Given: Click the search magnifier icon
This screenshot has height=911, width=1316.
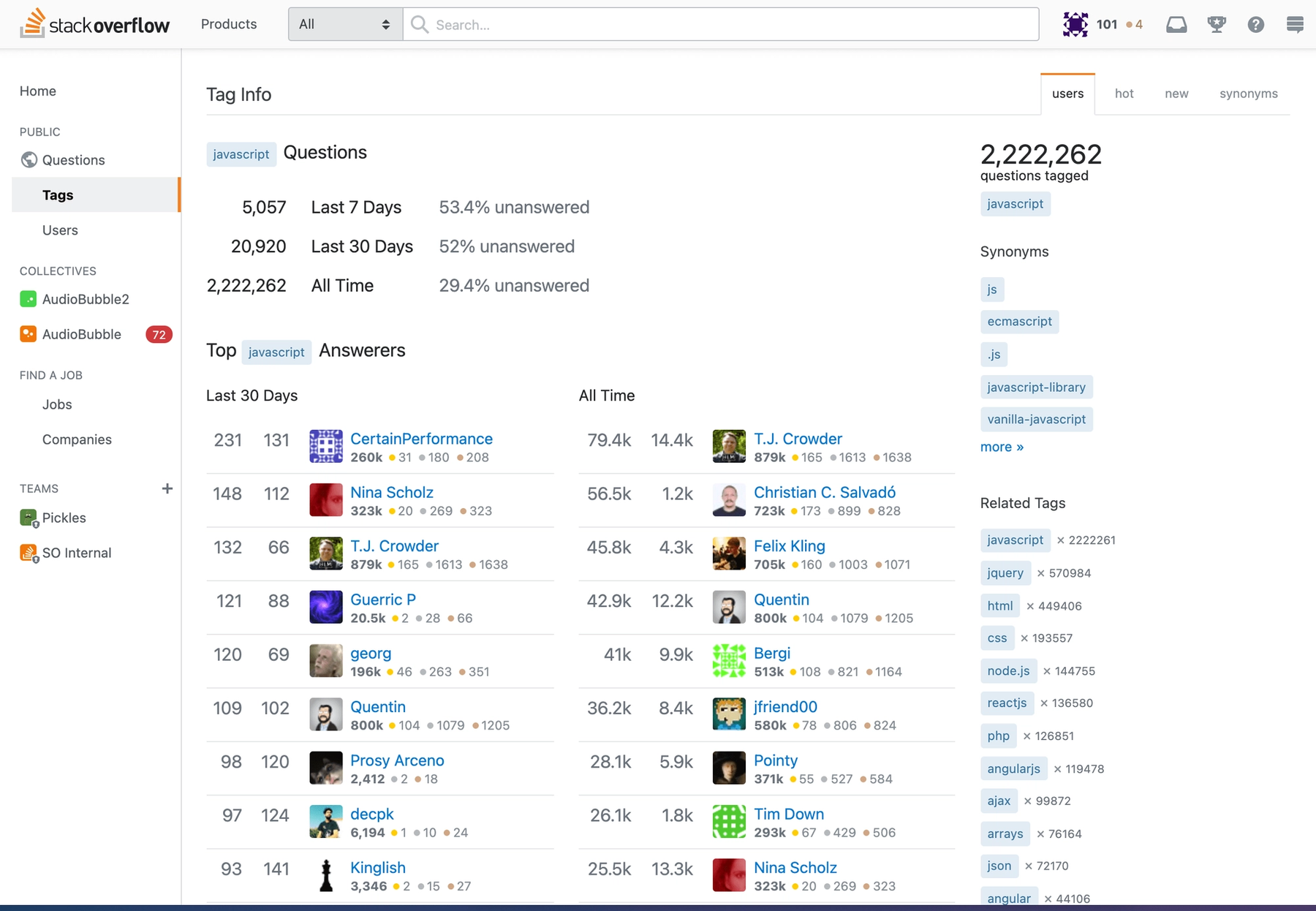Looking at the screenshot, I should 420,25.
